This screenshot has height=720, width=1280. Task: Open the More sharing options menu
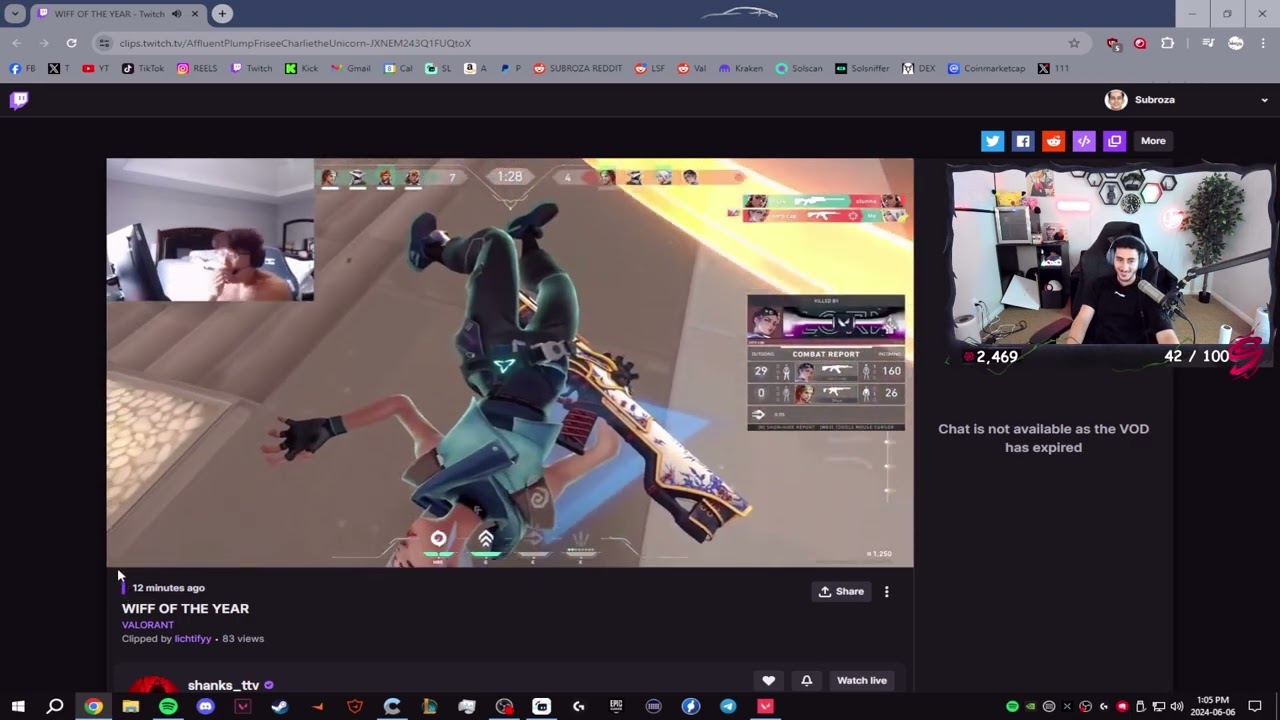(x=1153, y=141)
